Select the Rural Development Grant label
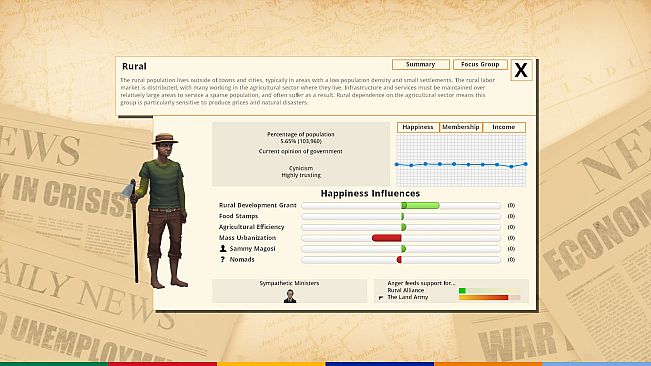Viewport: 651px width, 366px height. pos(257,205)
